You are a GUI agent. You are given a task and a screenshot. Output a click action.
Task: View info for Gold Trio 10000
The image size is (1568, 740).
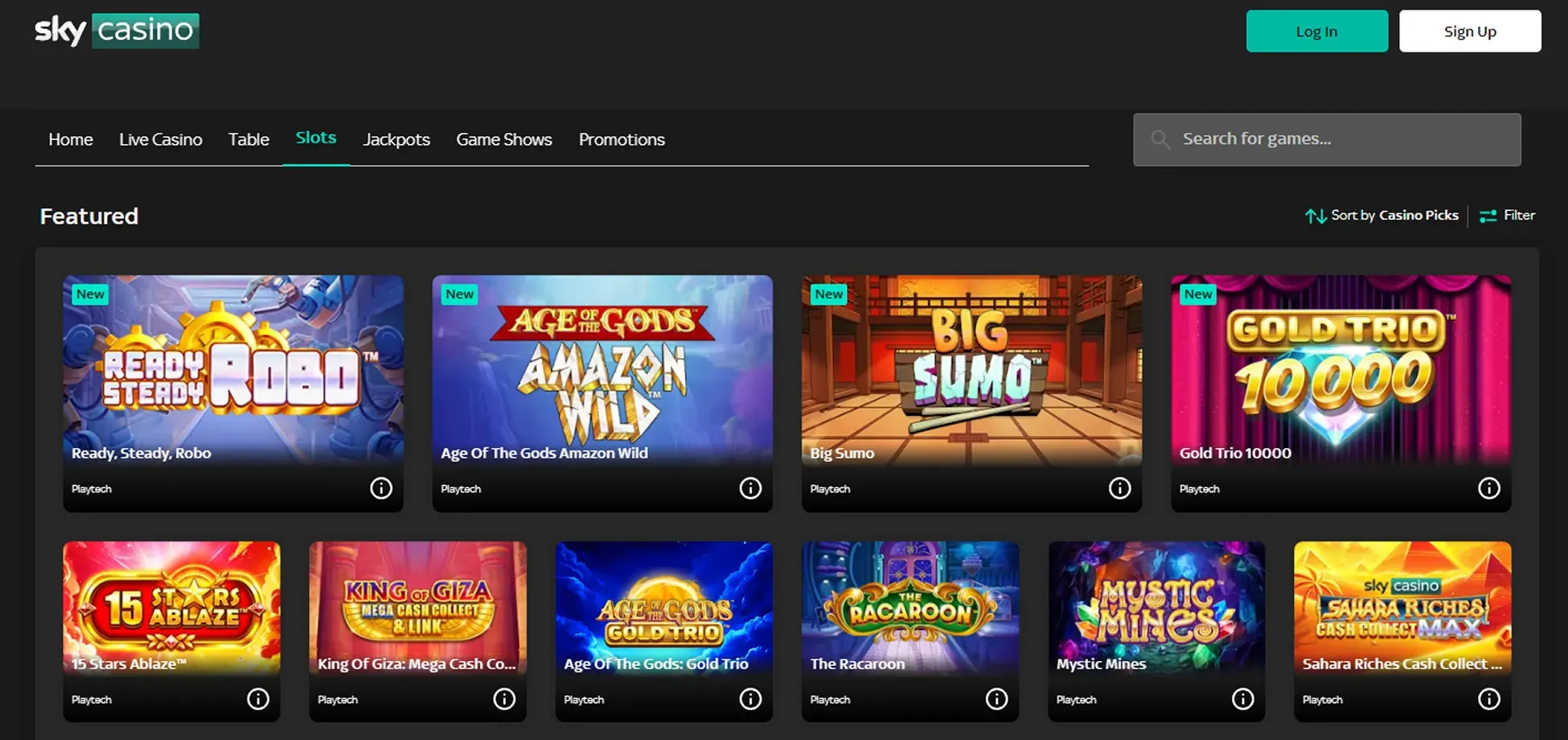(1489, 488)
